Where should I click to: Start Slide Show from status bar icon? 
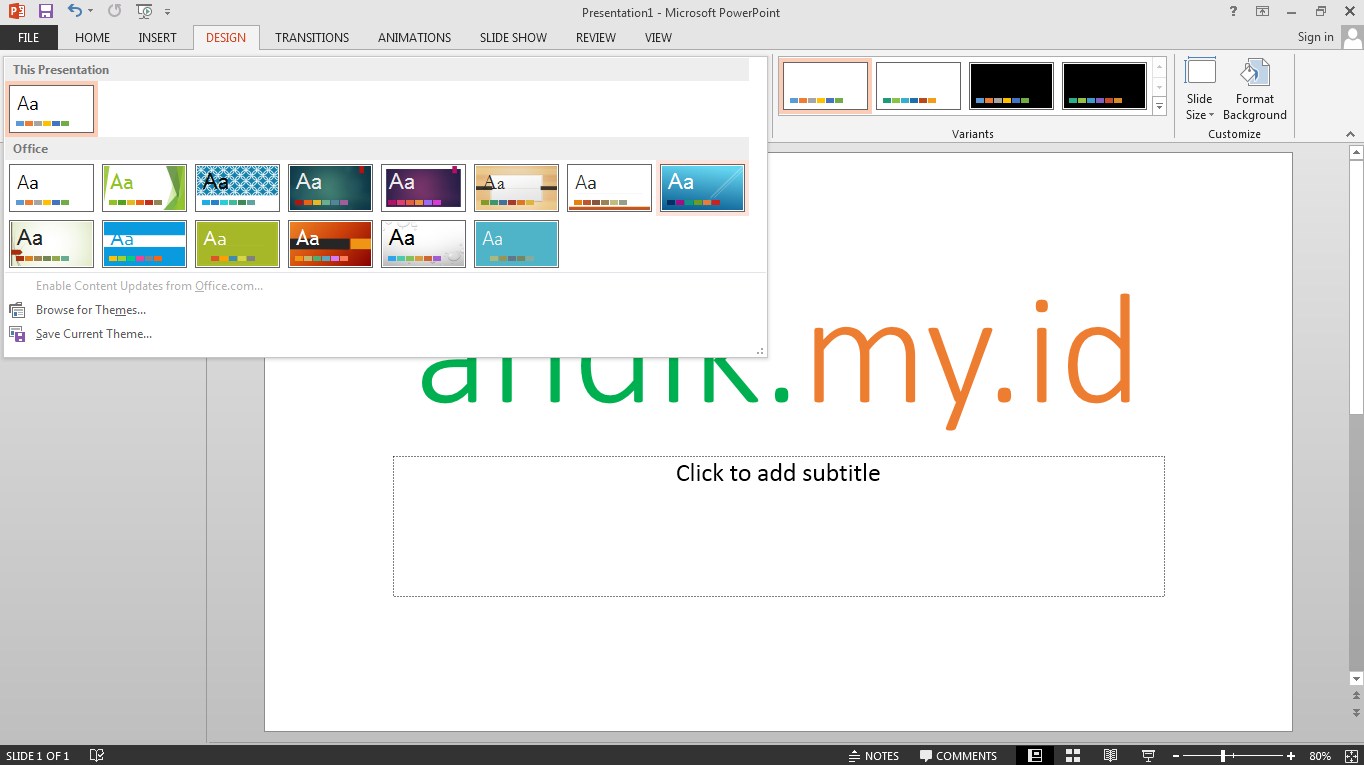[1148, 755]
